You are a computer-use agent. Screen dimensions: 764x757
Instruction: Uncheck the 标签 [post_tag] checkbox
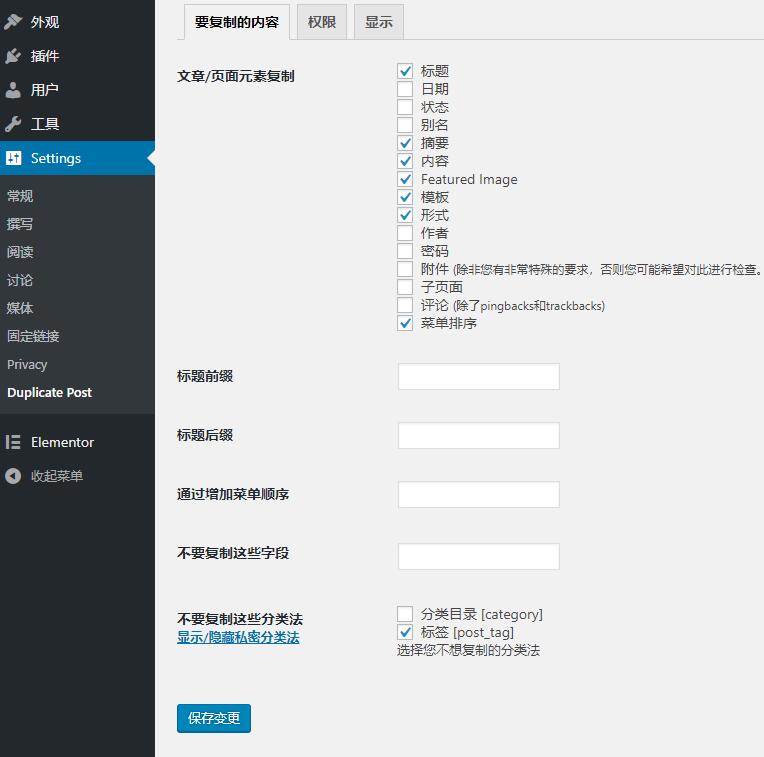pos(405,632)
